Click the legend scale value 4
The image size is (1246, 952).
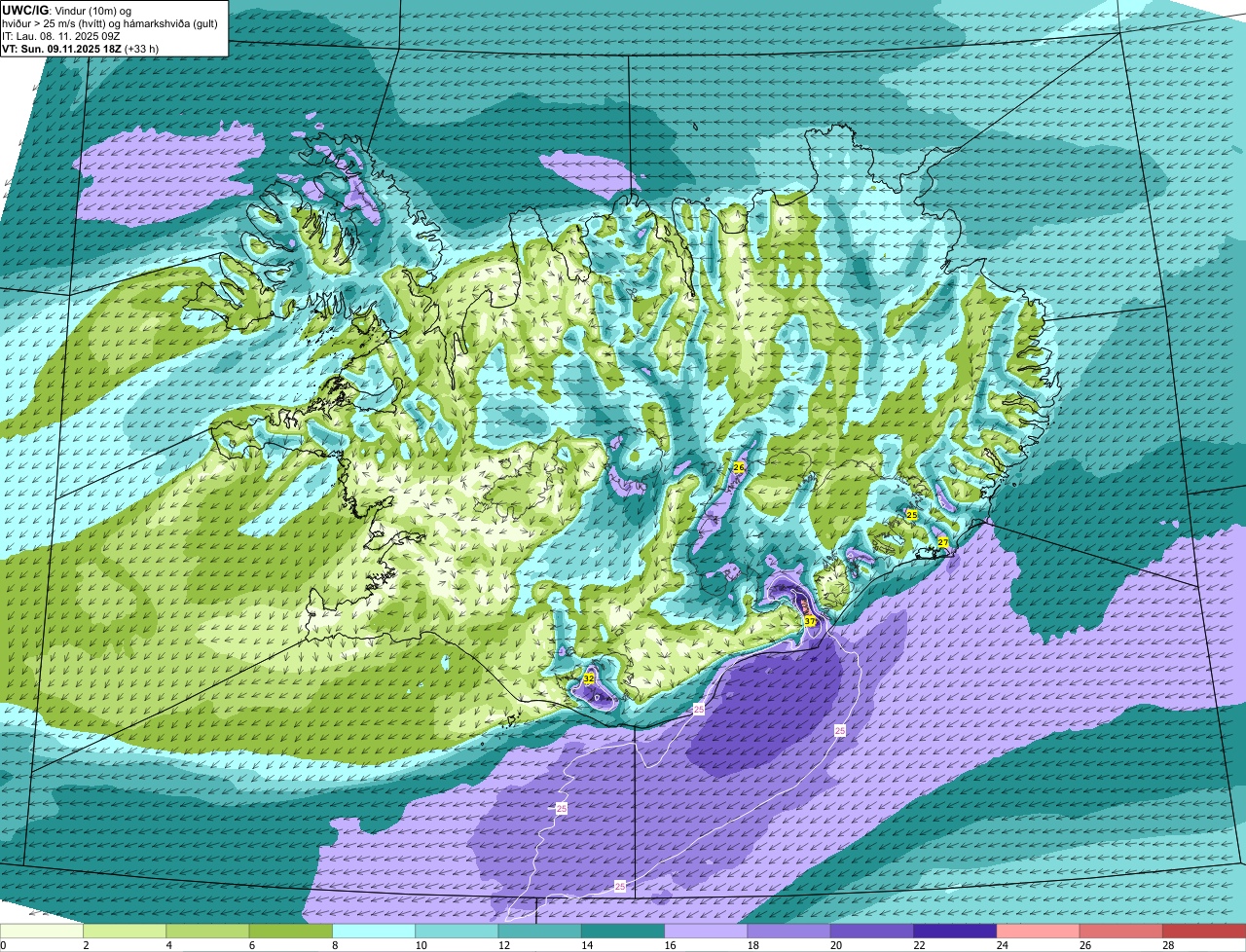pos(168,945)
